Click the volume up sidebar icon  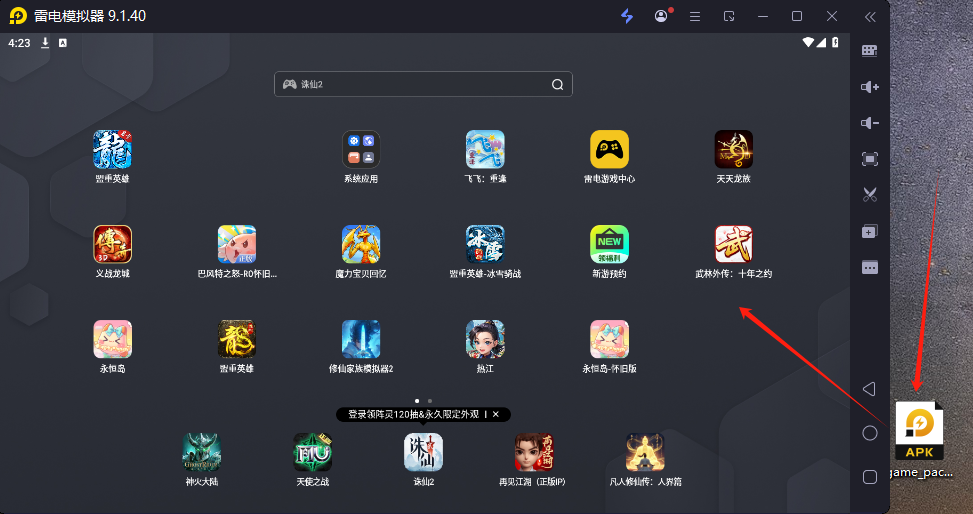869,87
